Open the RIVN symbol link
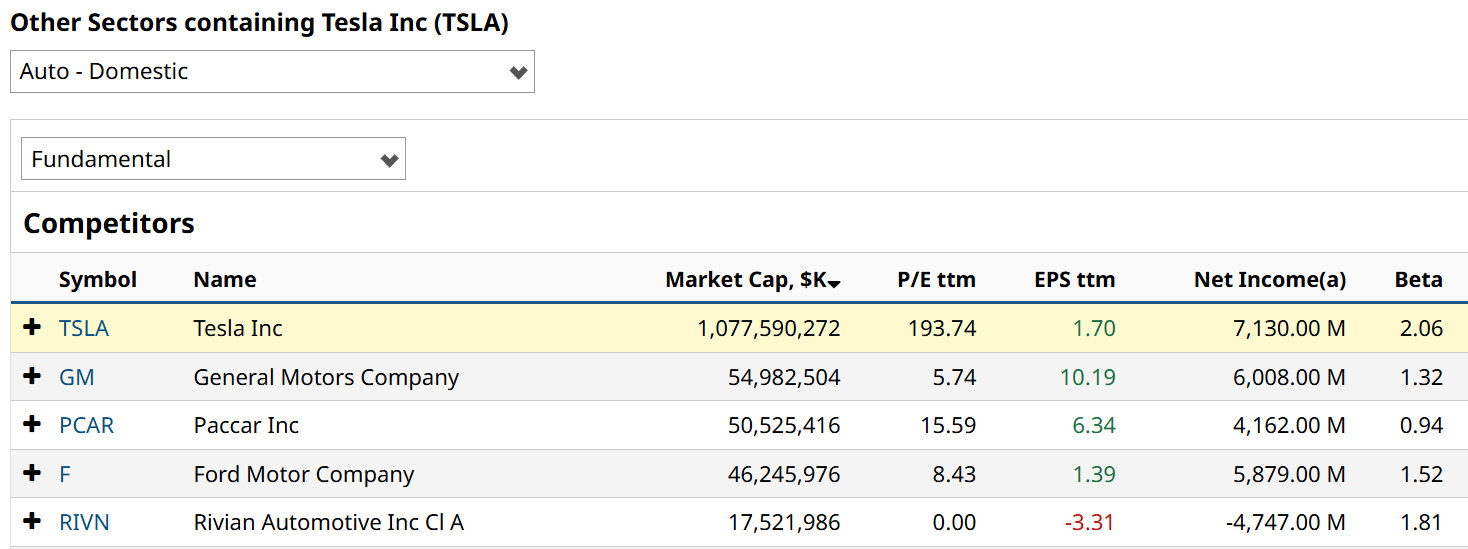Screen dimensions: 1468x549 coord(84,522)
